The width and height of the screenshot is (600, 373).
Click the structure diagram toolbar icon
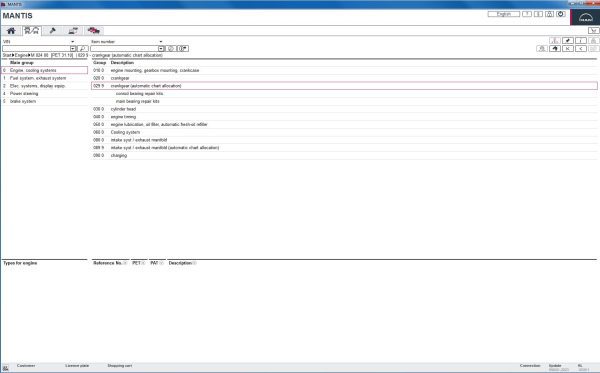[555, 41]
